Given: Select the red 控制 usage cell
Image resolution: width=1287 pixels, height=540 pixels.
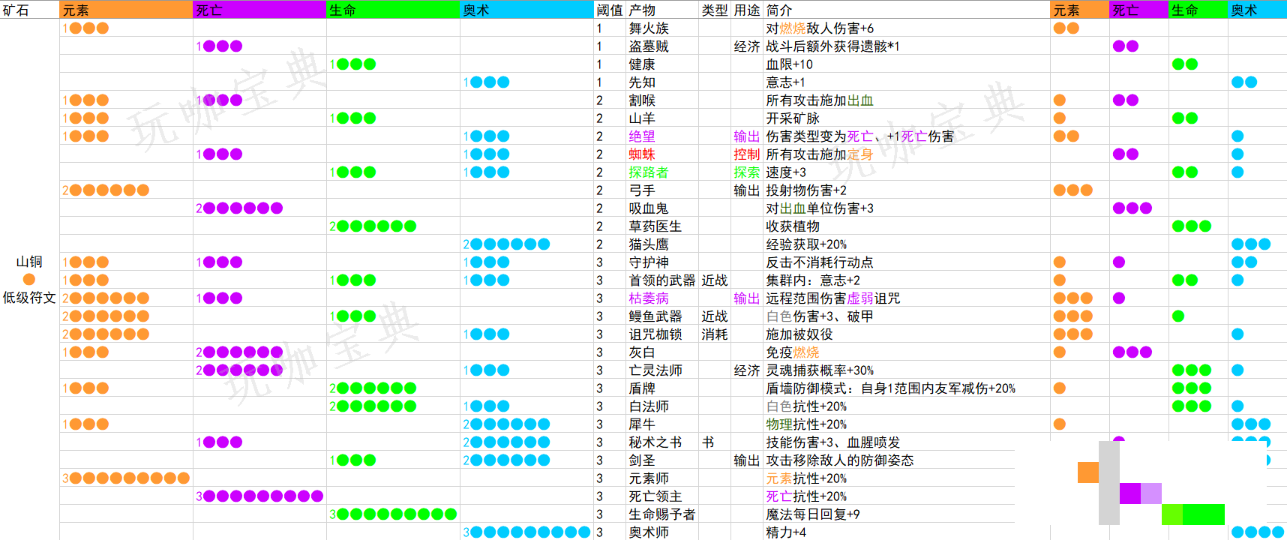Looking at the screenshot, I should click(746, 154).
